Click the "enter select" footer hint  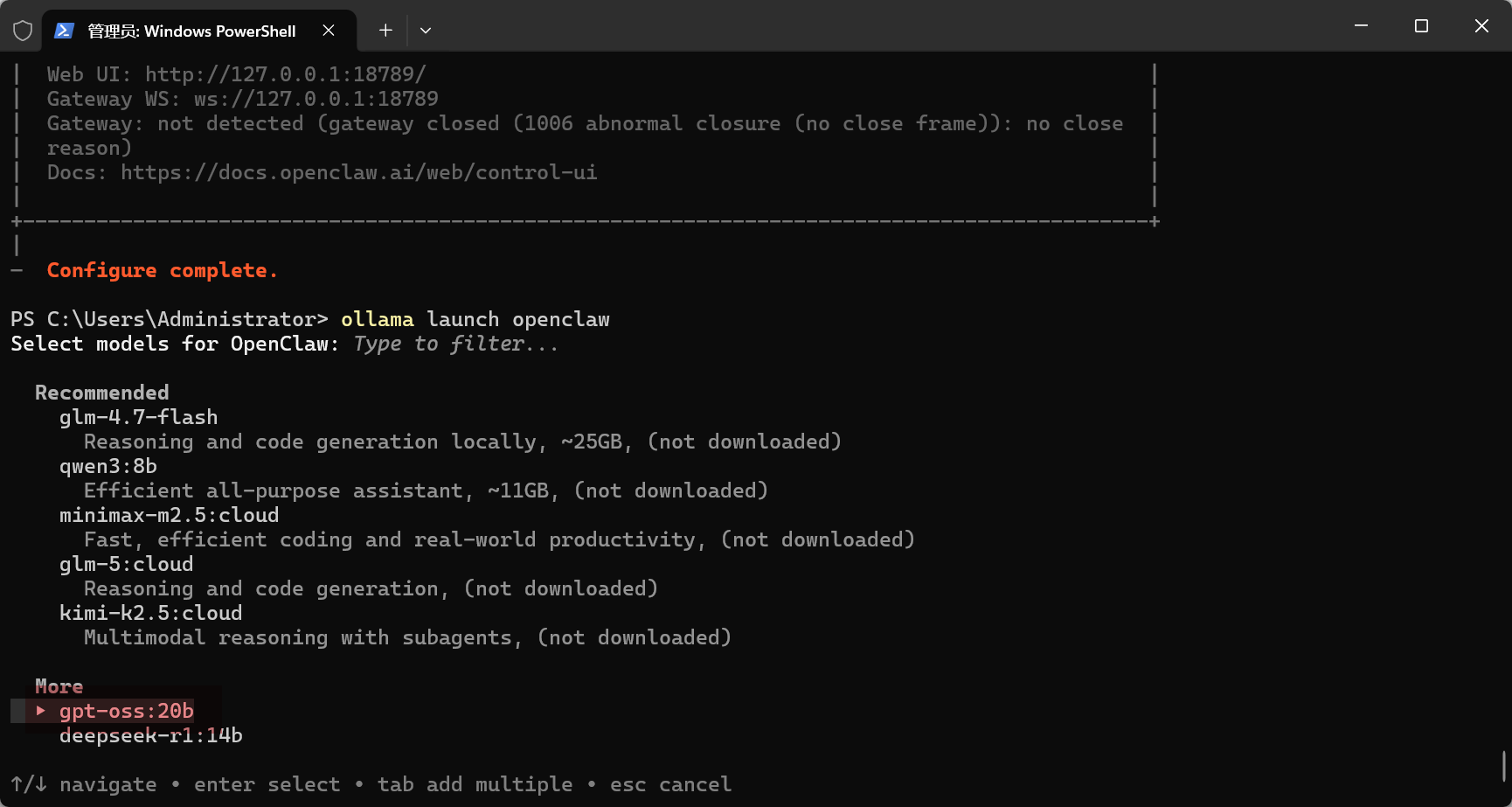click(267, 784)
